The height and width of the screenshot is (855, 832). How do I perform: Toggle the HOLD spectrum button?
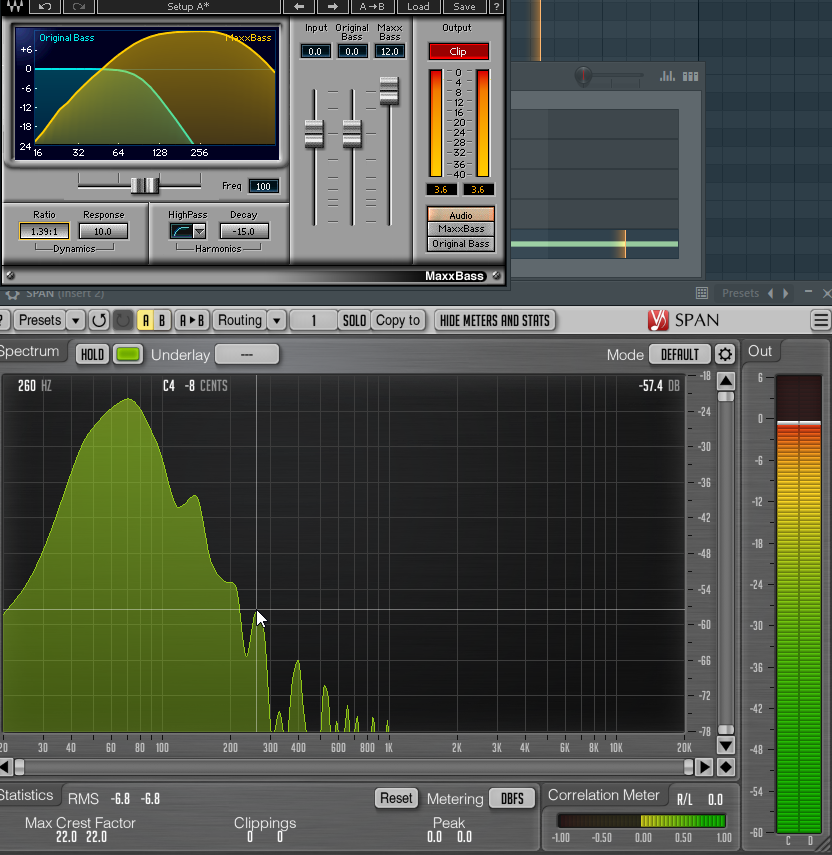[92, 355]
